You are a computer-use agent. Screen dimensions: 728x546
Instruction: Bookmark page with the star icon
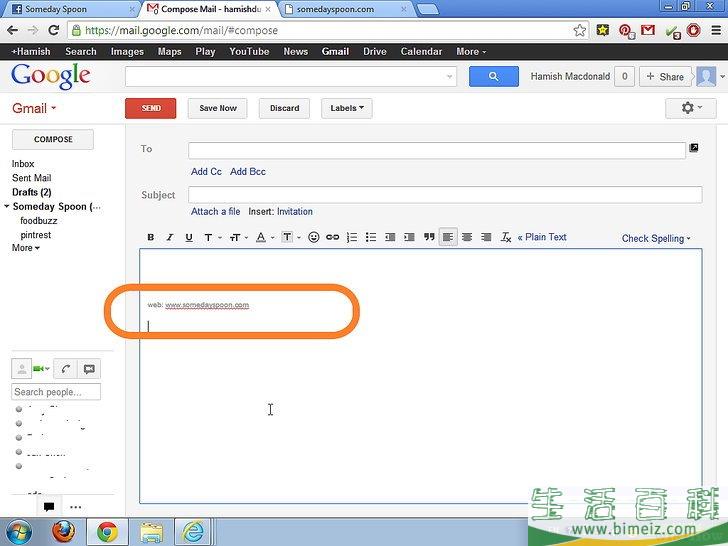(579, 31)
